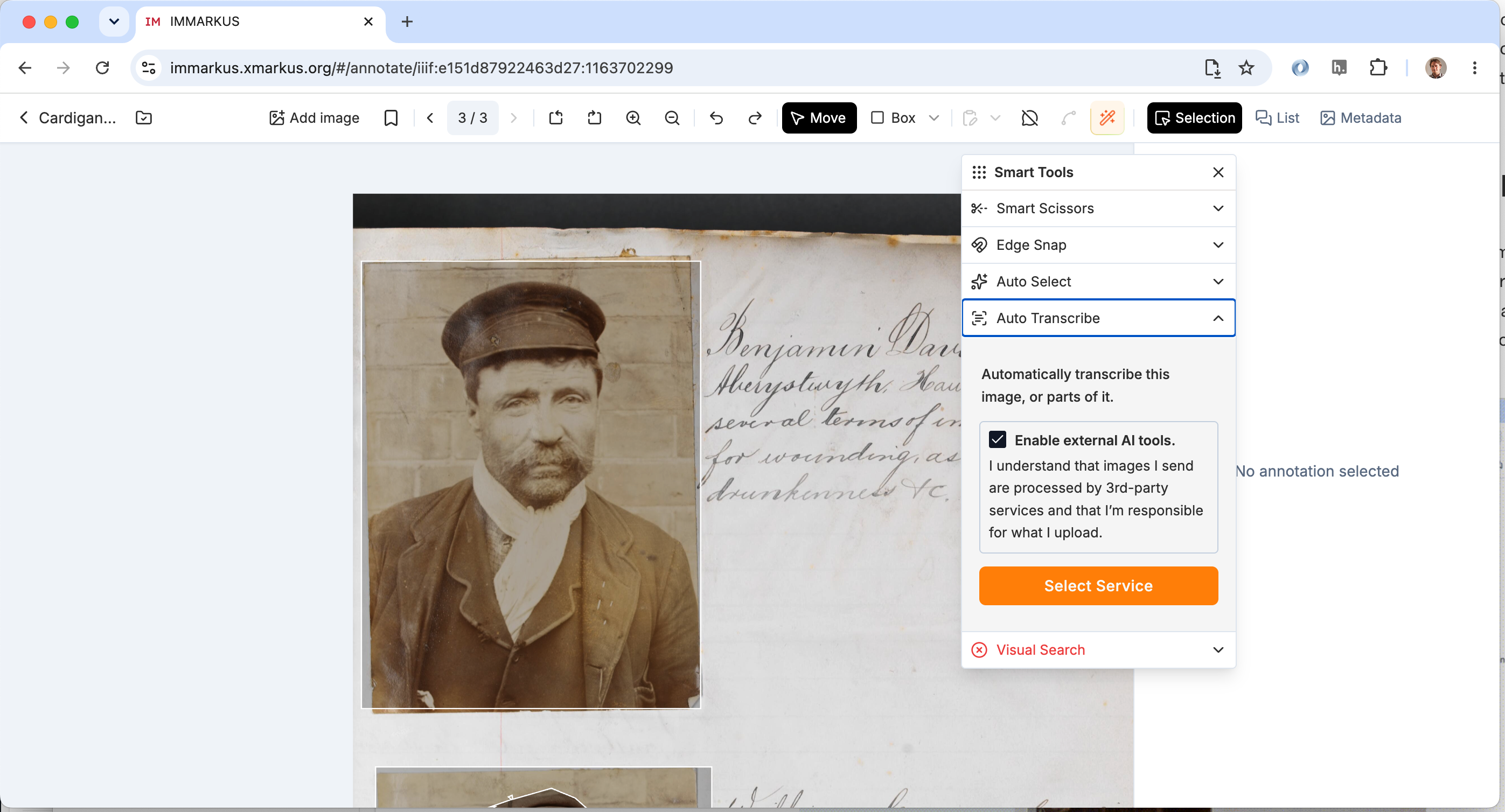Click the Smart Scissors icon
This screenshot has height=812, width=1505.
979,208
